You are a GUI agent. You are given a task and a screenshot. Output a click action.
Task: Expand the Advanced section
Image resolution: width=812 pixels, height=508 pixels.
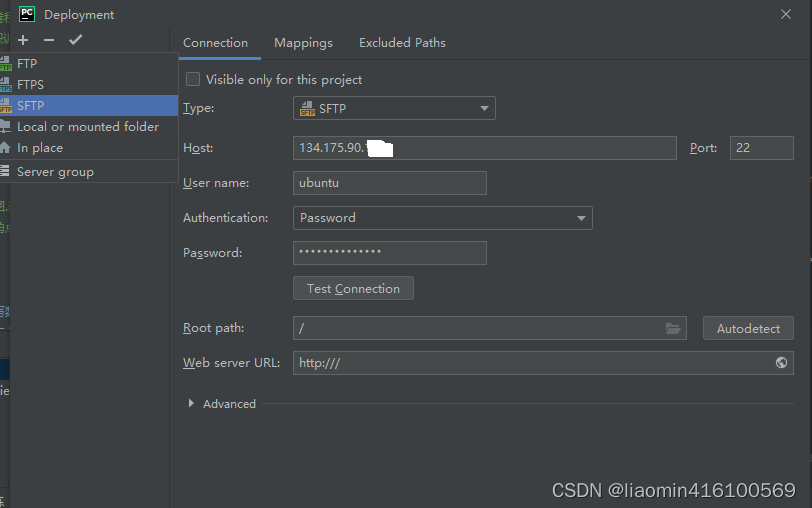tap(191, 403)
